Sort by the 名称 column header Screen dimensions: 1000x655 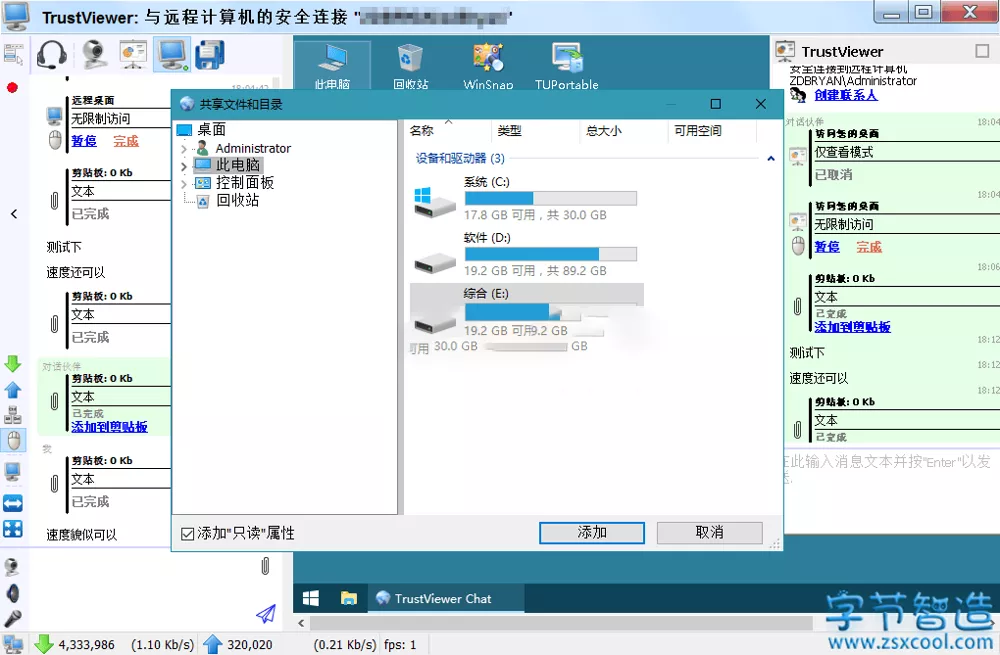tap(422, 131)
